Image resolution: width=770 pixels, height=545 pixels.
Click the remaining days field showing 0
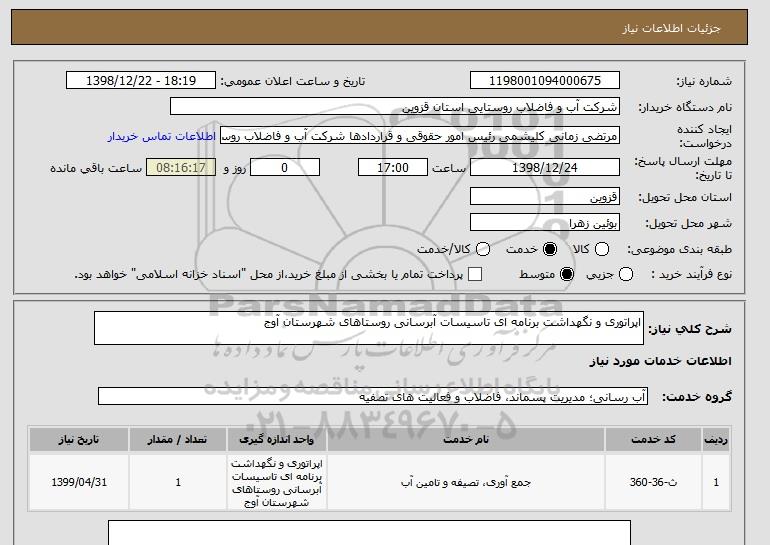pyautogui.click(x=285, y=167)
